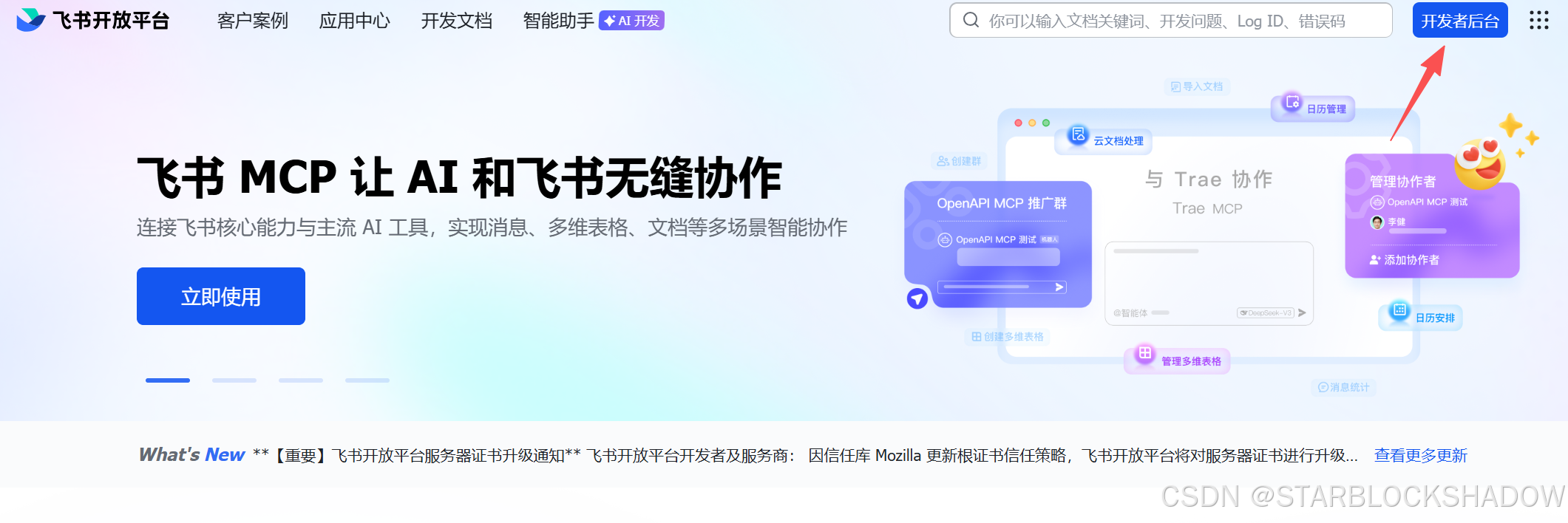This screenshot has width=1568, height=523.
Task: Click the What's New label
Action: click(x=191, y=454)
